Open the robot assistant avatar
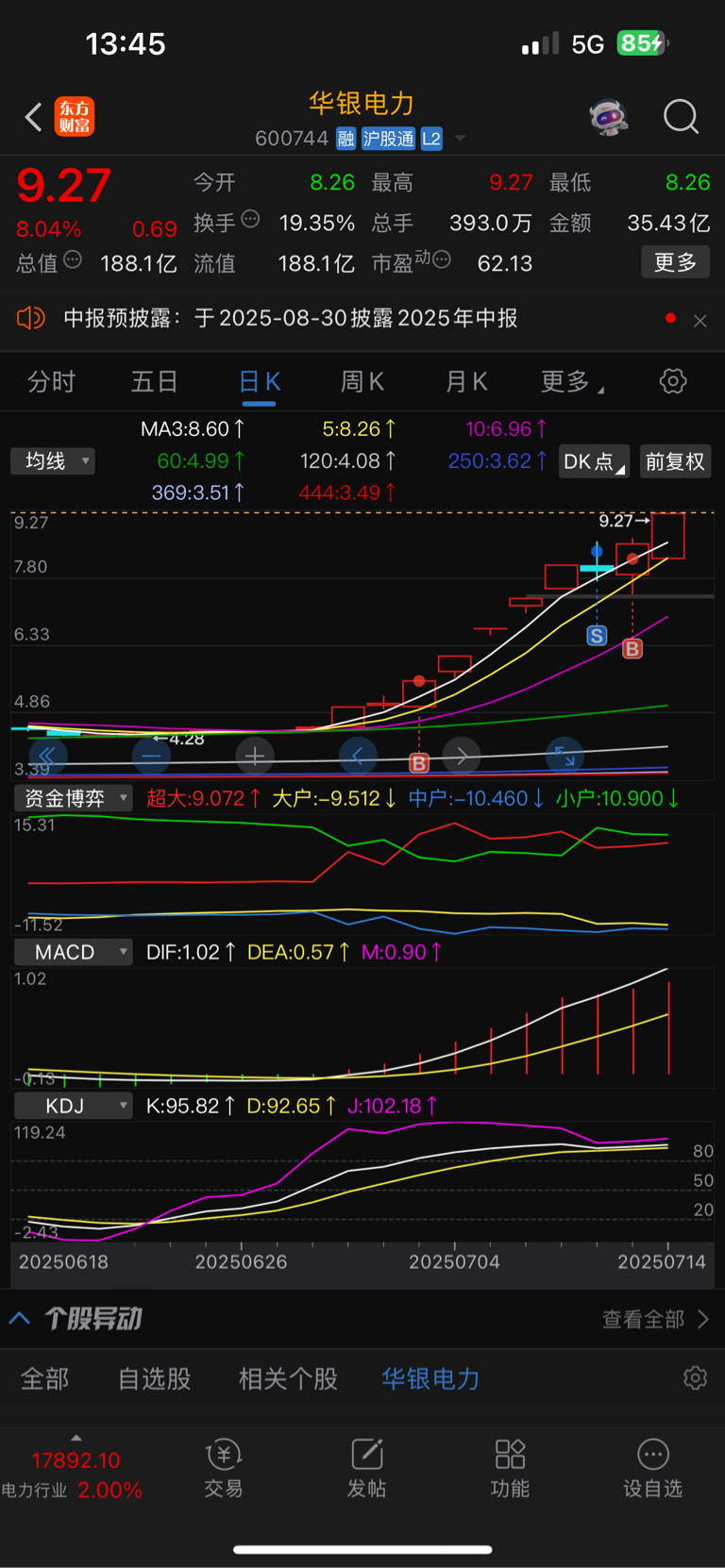The height and width of the screenshot is (1568, 725). tap(609, 118)
